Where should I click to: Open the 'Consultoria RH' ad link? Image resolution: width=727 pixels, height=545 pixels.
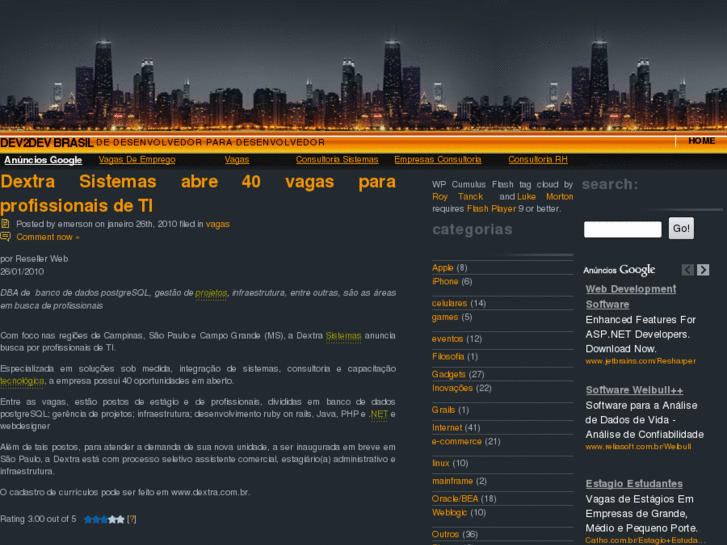[538, 160]
